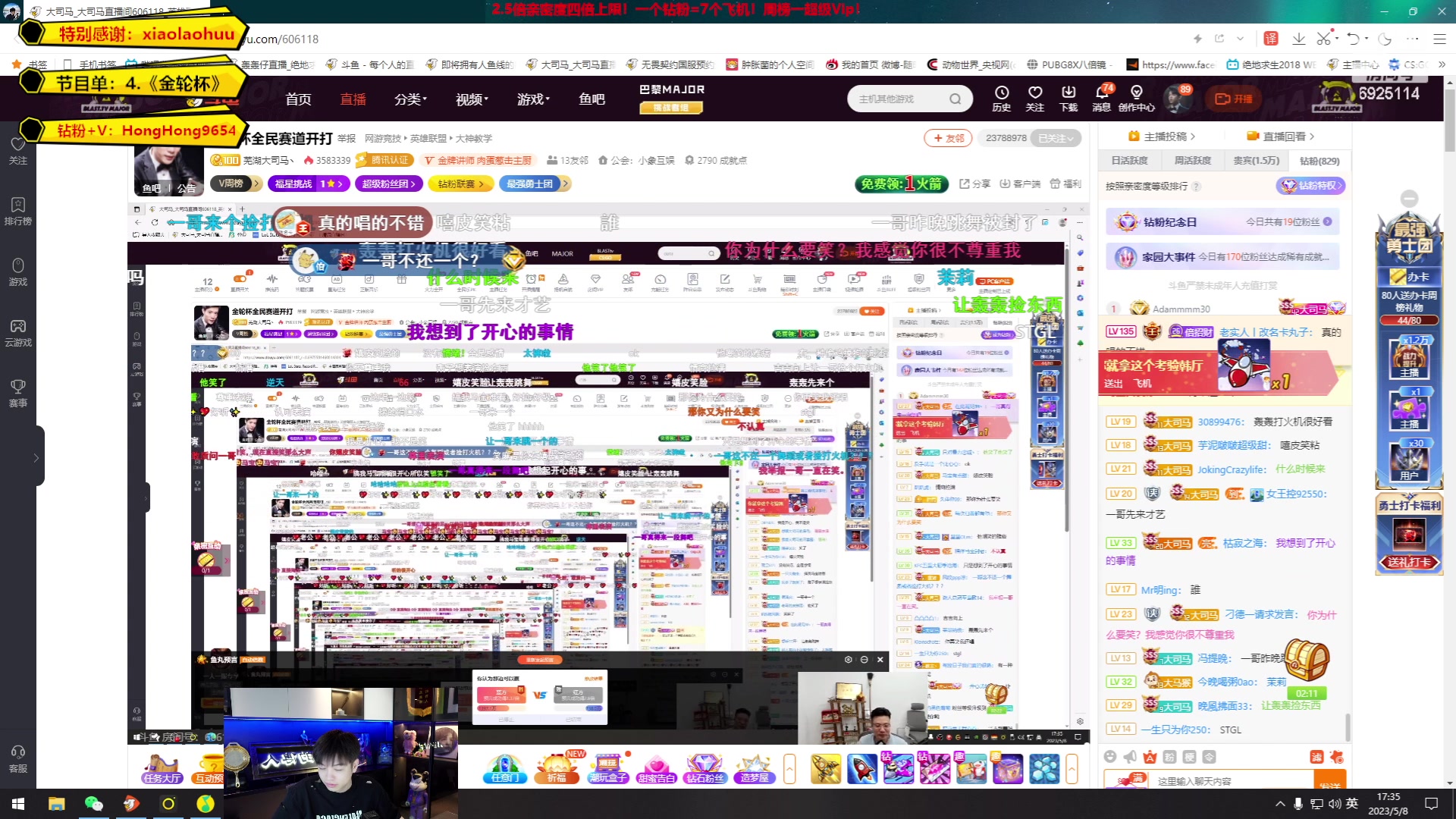Open 消息 notification bell
The width and height of the screenshot is (1456, 819).
[1102, 98]
